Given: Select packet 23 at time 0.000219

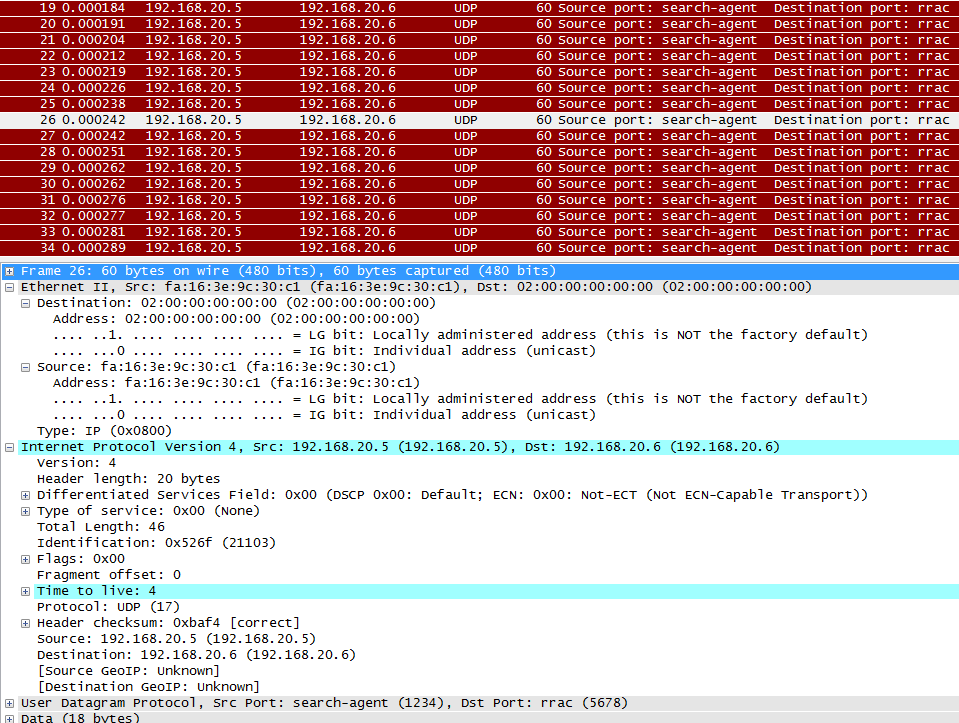Looking at the screenshot, I should (x=480, y=72).
